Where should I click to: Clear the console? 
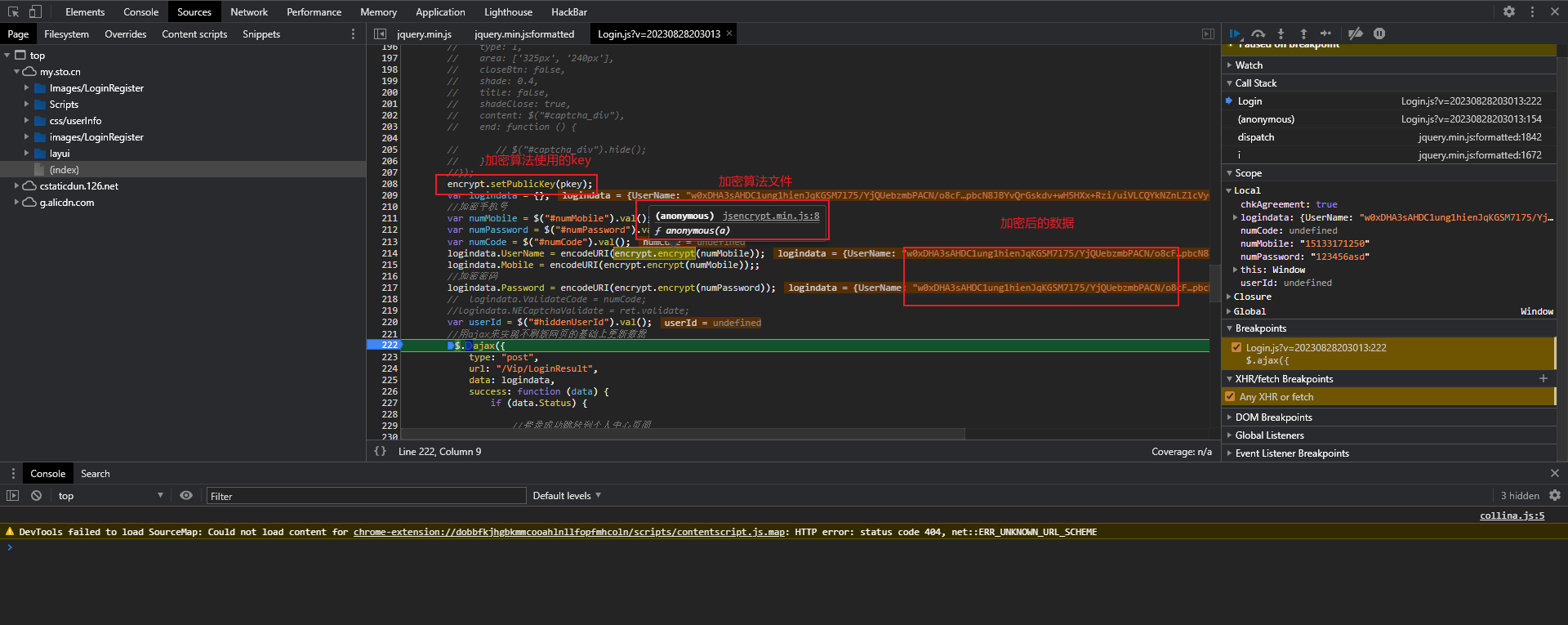tap(36, 495)
